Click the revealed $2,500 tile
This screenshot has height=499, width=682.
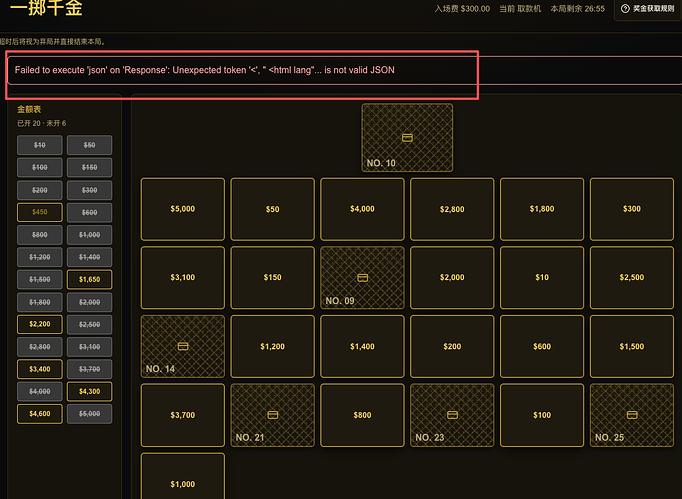pyautogui.click(x=632, y=278)
